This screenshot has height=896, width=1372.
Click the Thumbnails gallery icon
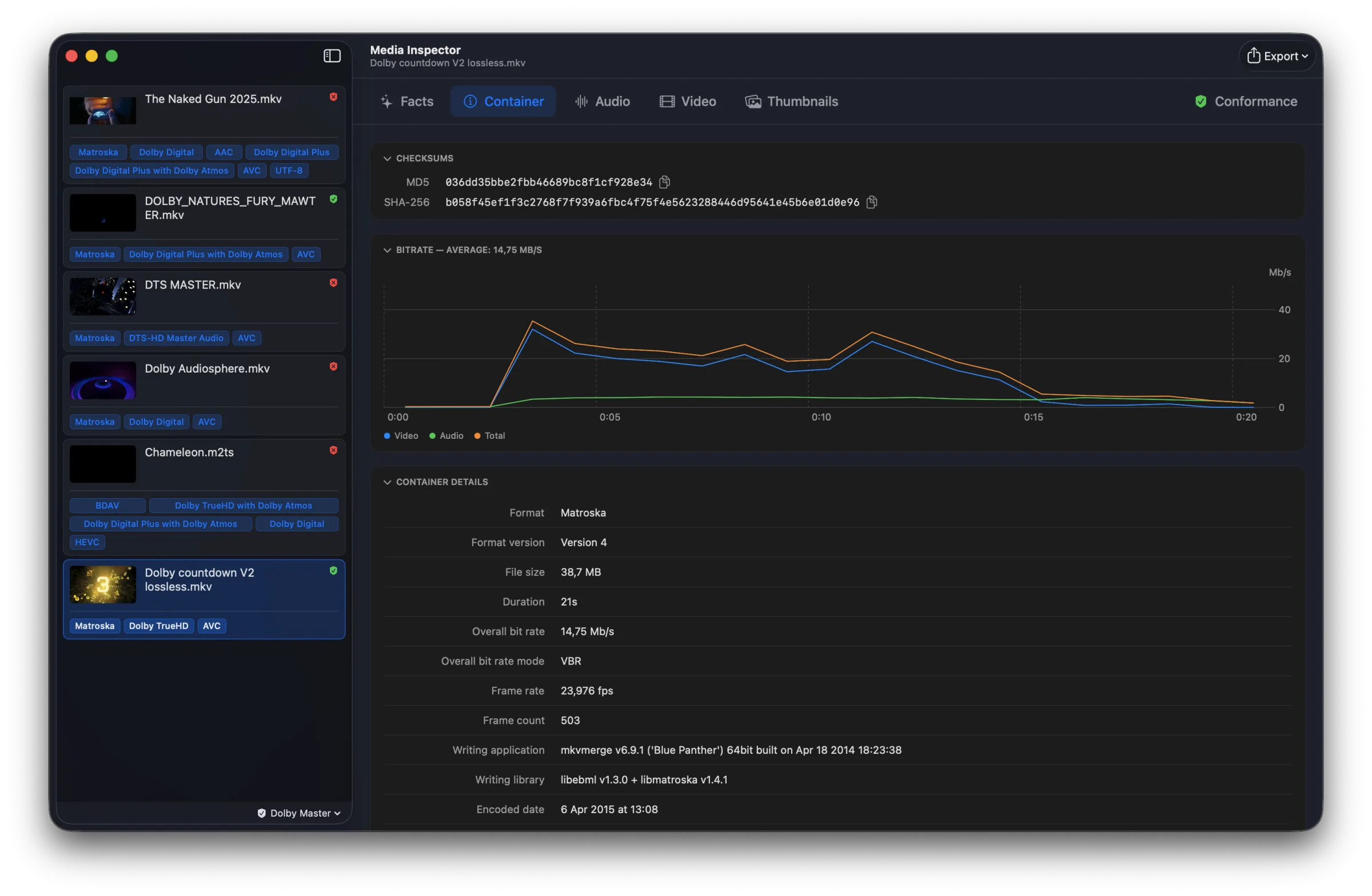pos(753,102)
